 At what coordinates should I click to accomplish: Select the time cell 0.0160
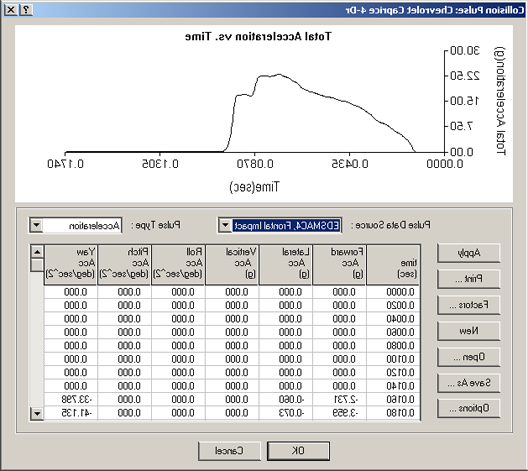[x=393, y=400]
